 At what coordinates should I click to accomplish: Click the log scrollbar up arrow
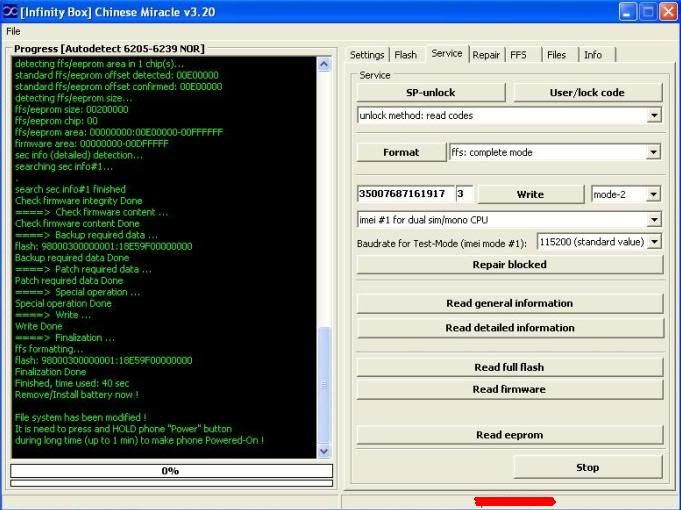(324, 65)
